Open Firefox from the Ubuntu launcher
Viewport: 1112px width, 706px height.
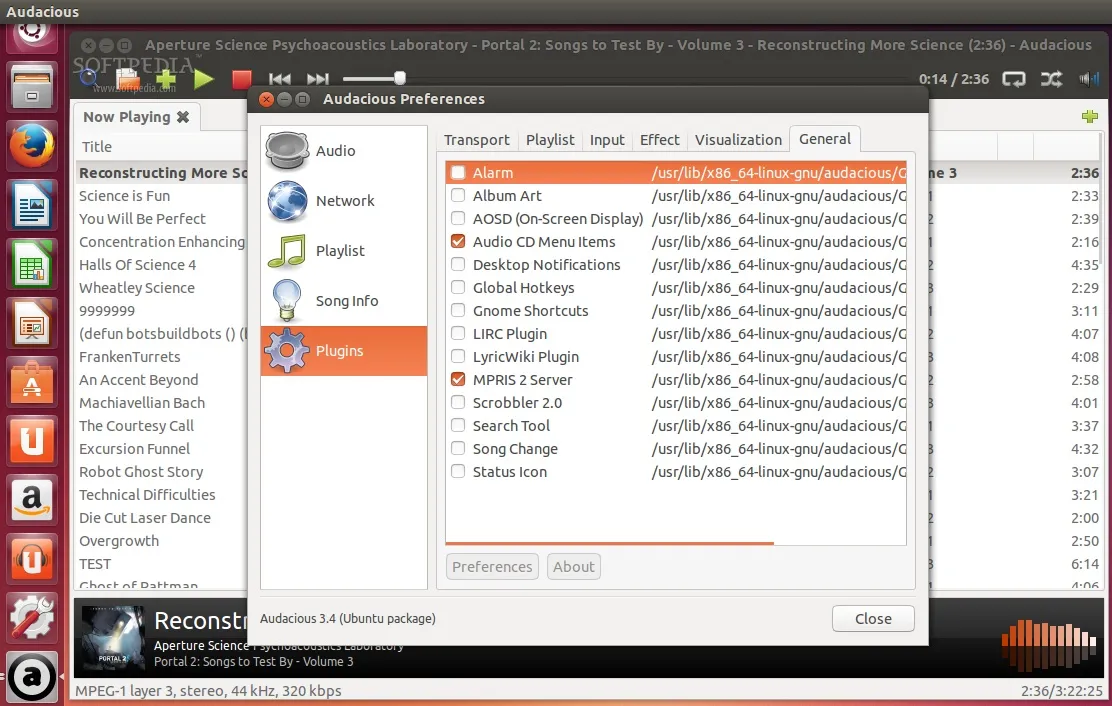coord(32,146)
